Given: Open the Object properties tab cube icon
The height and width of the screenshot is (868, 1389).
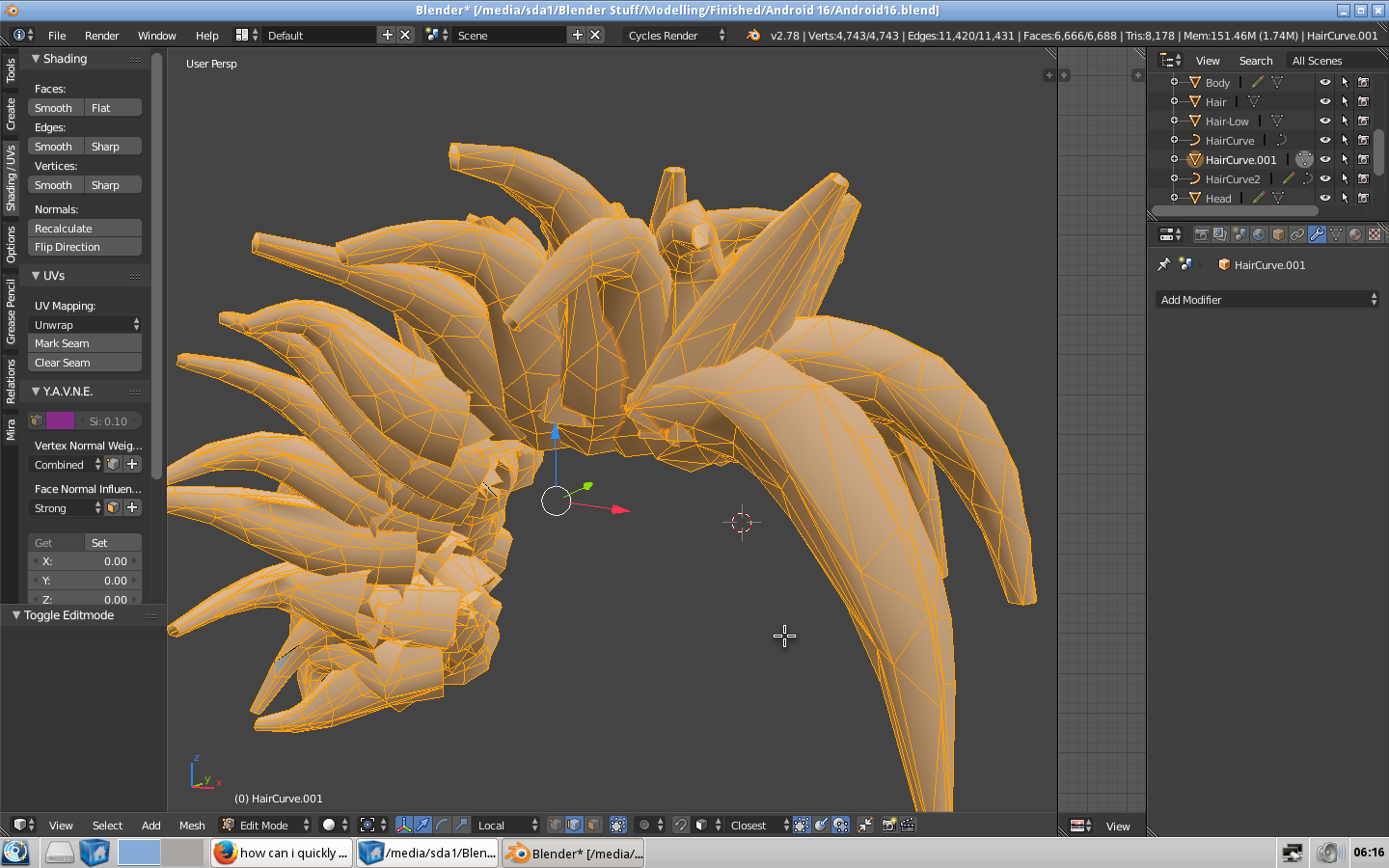Looking at the screenshot, I should [1278, 234].
